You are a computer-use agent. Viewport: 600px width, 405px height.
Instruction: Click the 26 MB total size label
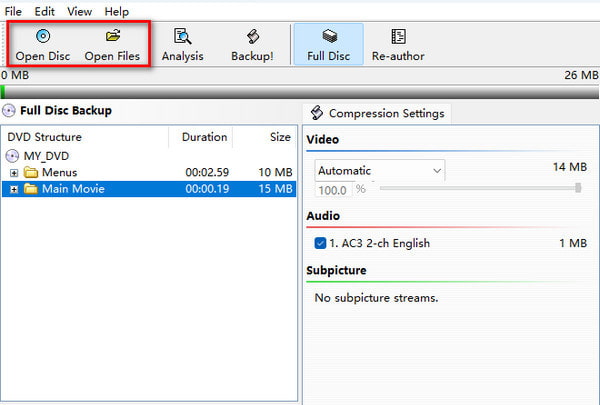pos(581,75)
